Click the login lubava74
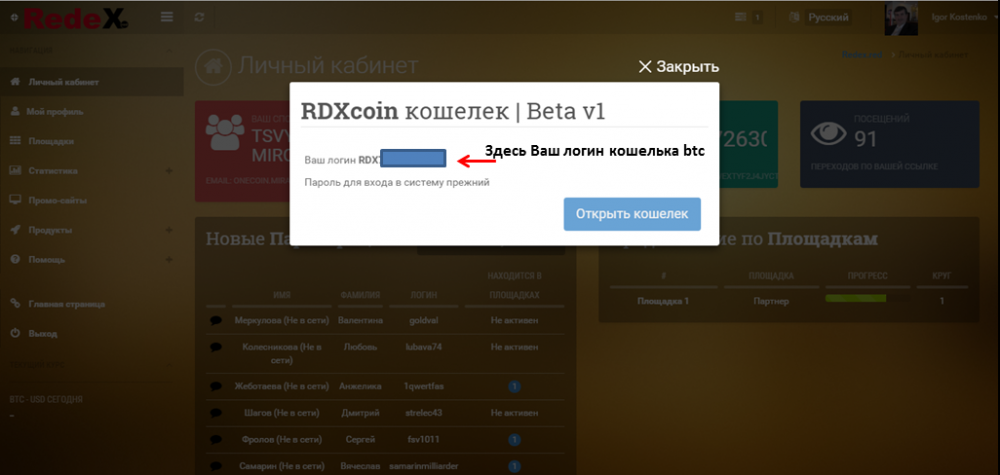This screenshot has width=1000, height=475. (x=423, y=347)
